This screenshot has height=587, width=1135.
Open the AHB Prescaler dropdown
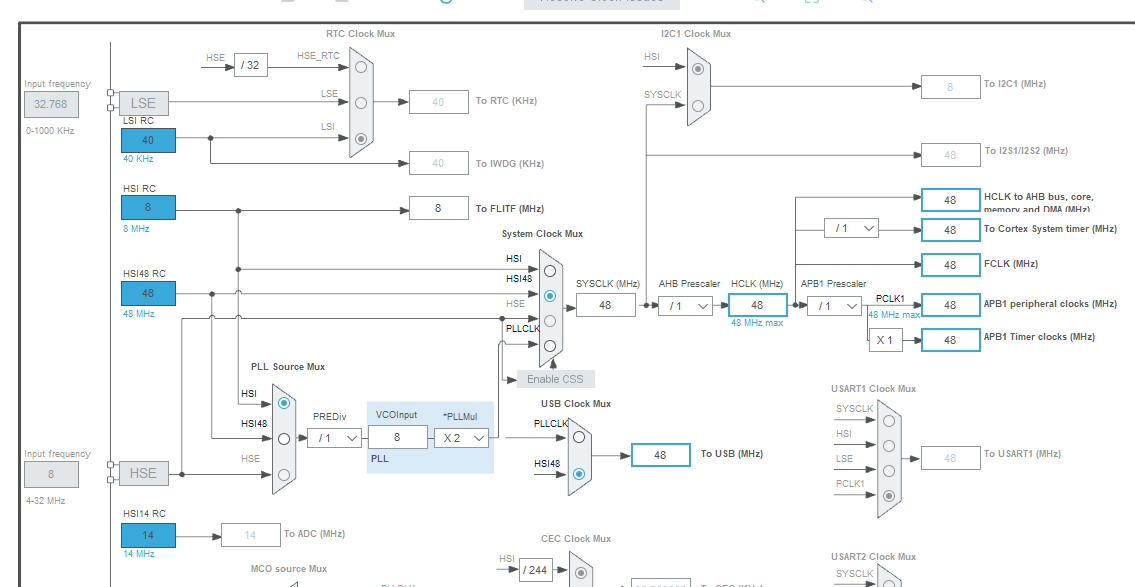point(686,305)
